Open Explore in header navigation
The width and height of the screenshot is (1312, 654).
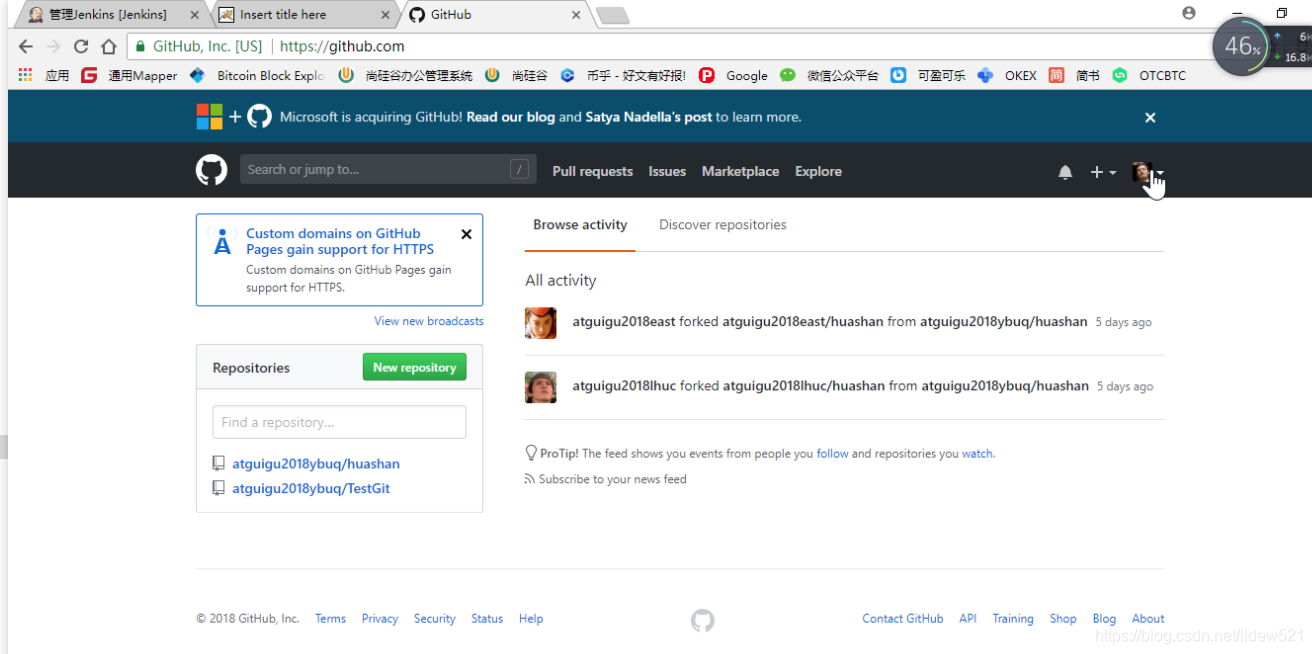(x=818, y=171)
